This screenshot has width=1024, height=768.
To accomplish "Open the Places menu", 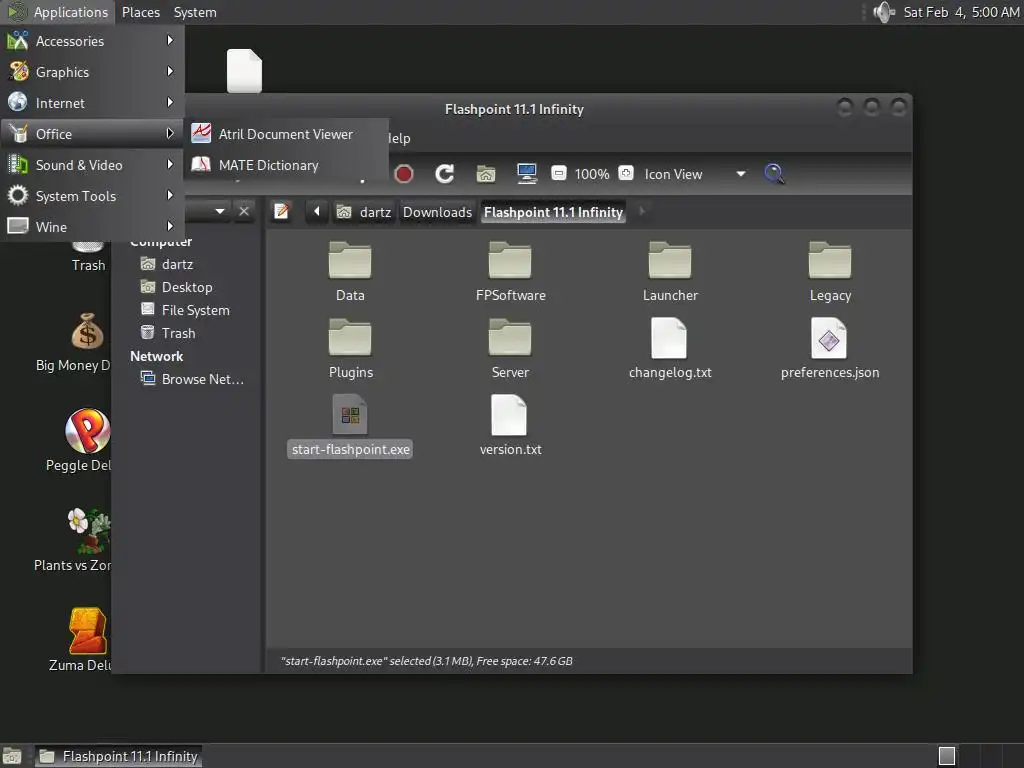I will 140,12.
